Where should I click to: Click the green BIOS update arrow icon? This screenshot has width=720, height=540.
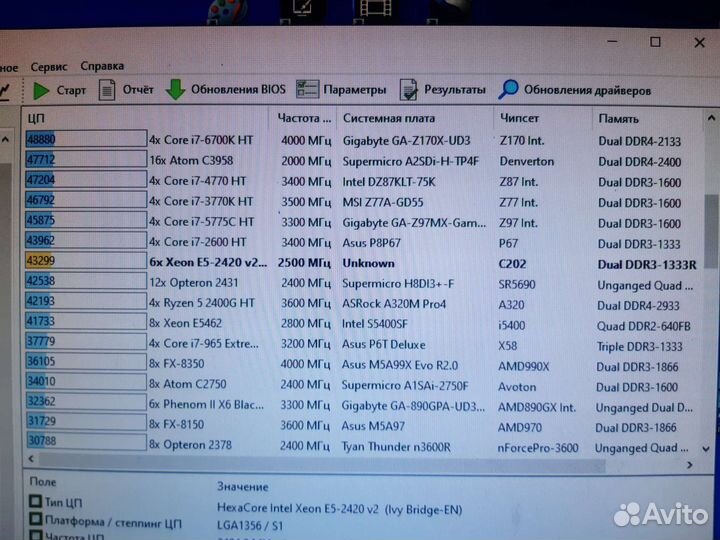(x=175, y=90)
